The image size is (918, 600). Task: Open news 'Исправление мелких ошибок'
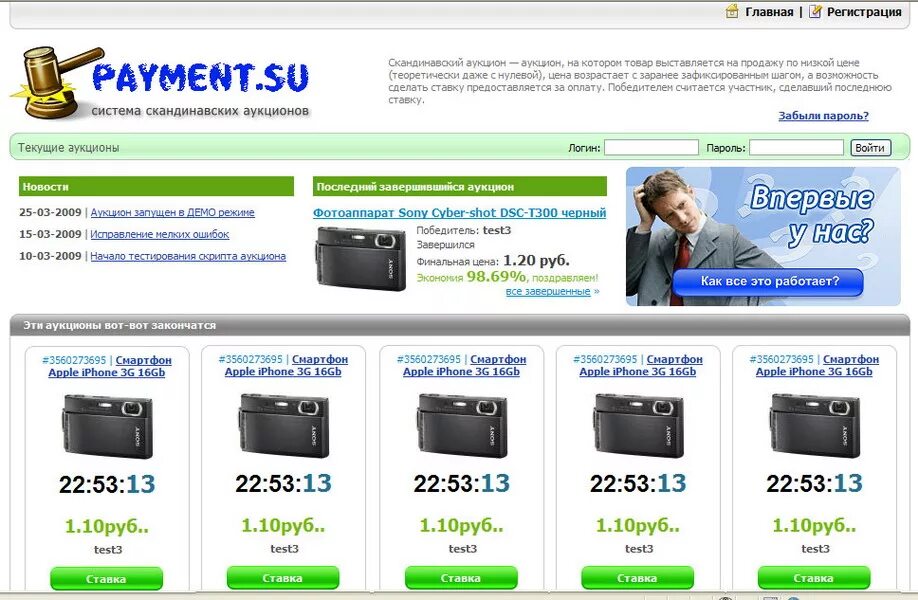(159, 234)
